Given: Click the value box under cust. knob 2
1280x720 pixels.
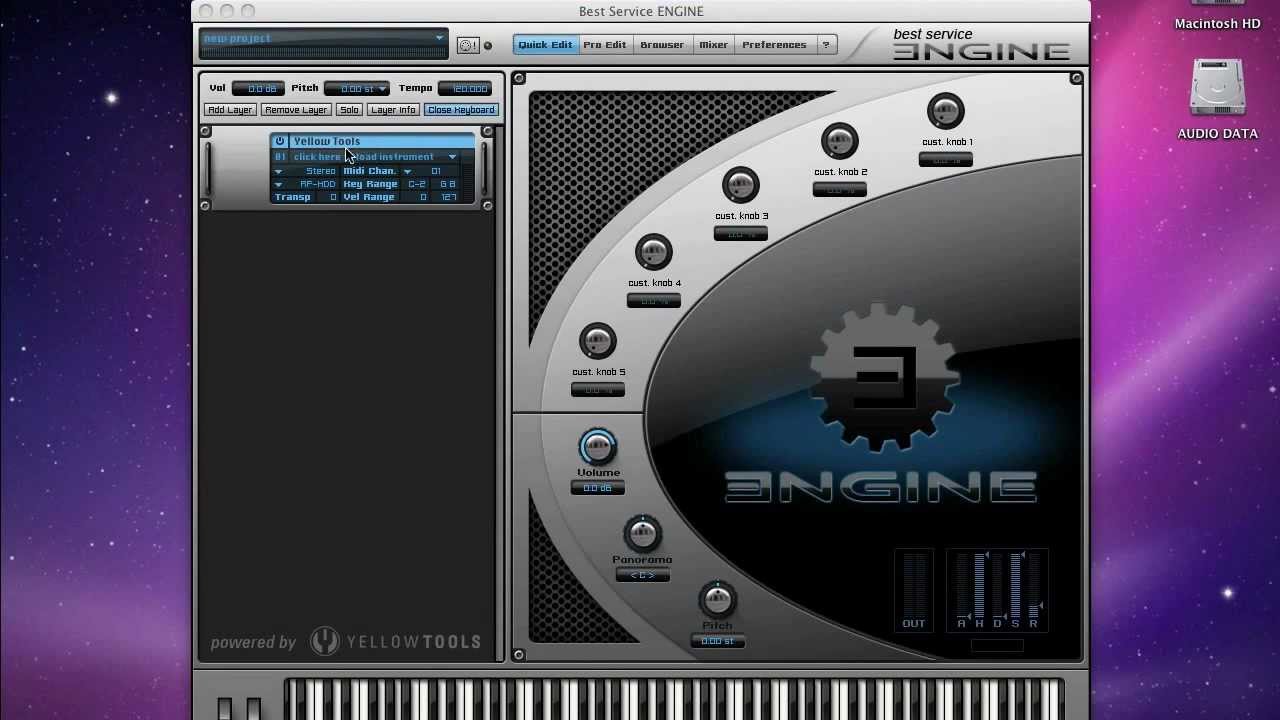Looking at the screenshot, I should click(840, 190).
